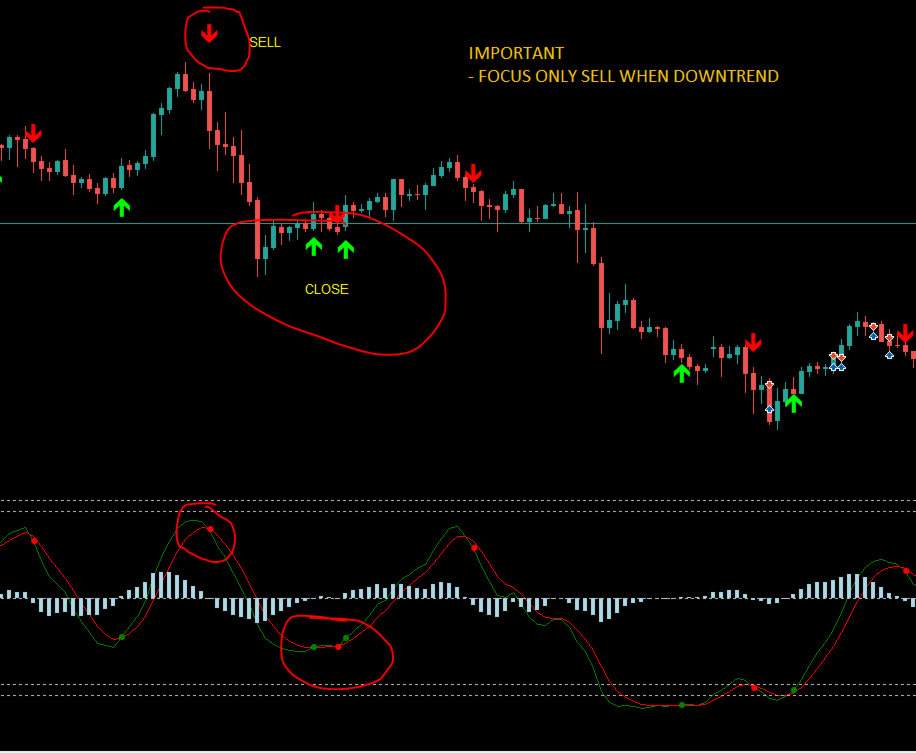Click the SELL label text
The height and width of the screenshot is (753, 916).
(263, 43)
